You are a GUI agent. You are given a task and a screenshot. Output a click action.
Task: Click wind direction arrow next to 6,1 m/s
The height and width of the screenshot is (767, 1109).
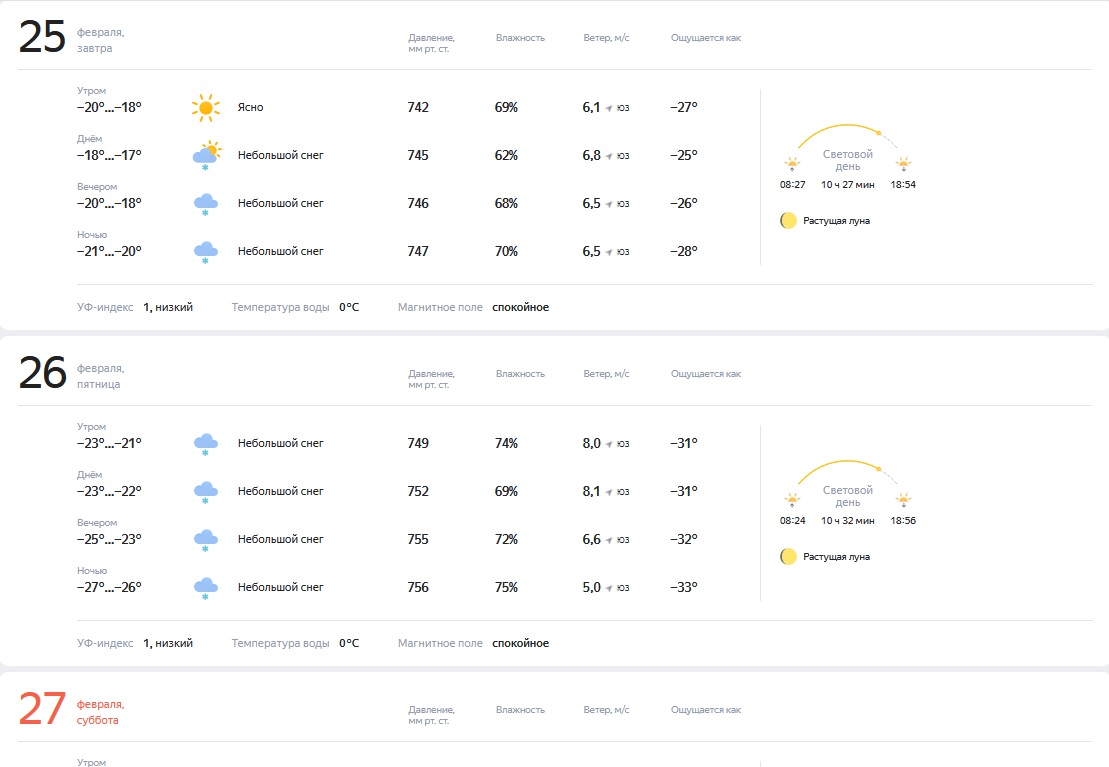(609, 108)
